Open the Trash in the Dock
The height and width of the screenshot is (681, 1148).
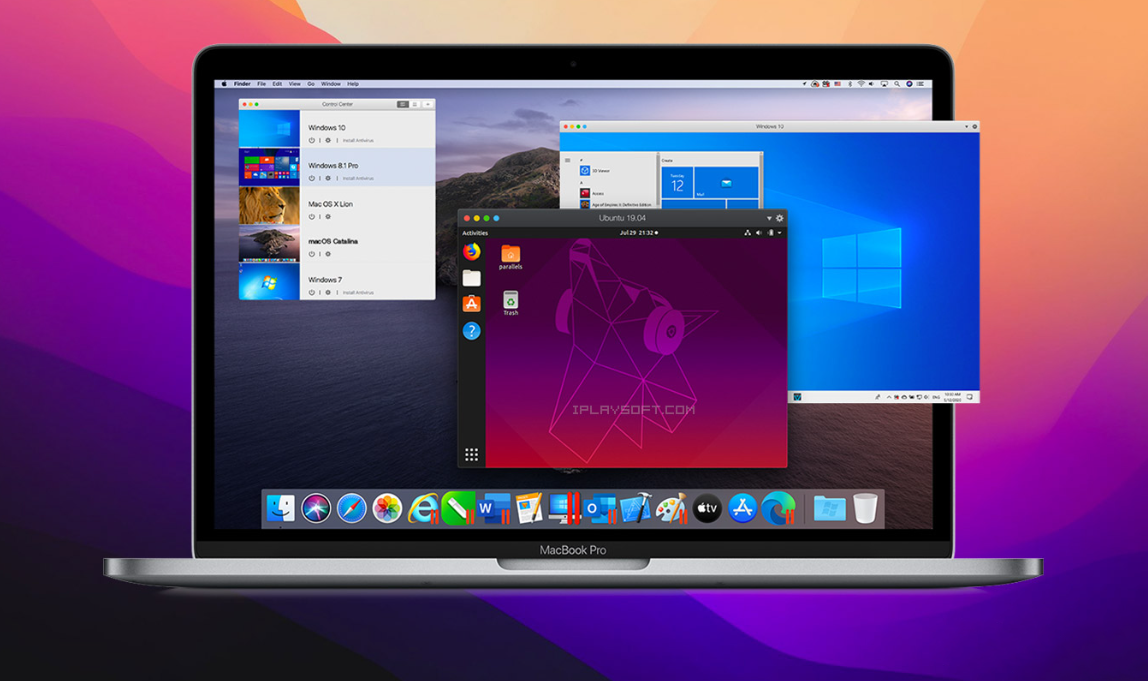point(865,508)
